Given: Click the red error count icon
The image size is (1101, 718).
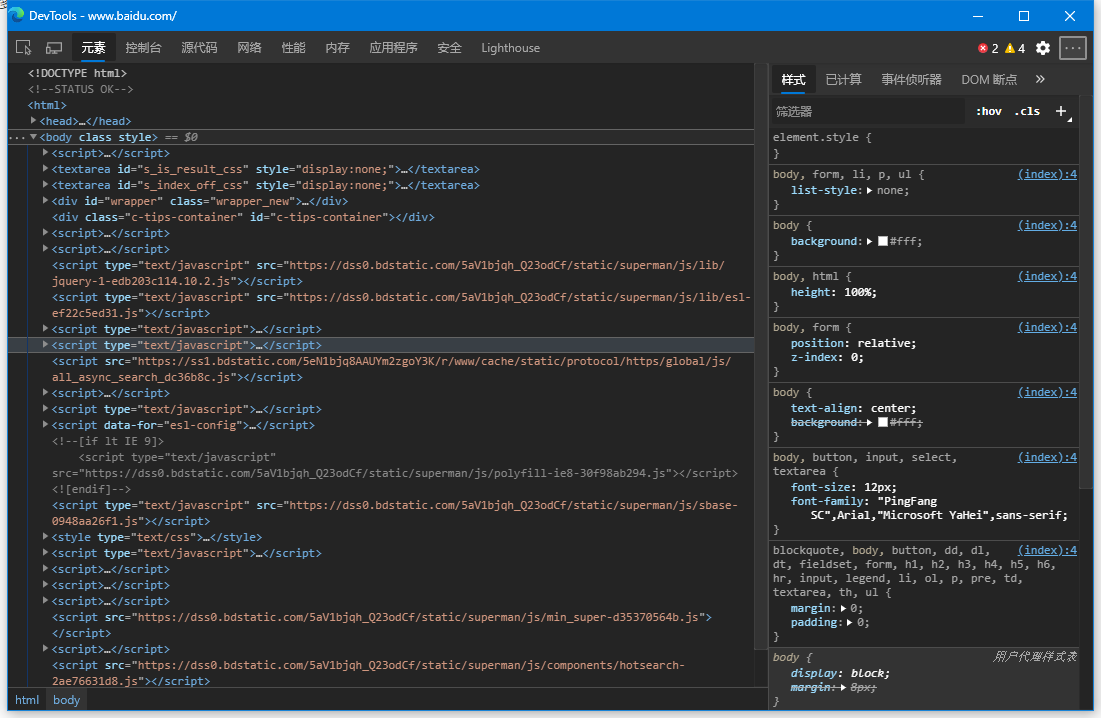Looking at the screenshot, I should pyautogui.click(x=982, y=48).
